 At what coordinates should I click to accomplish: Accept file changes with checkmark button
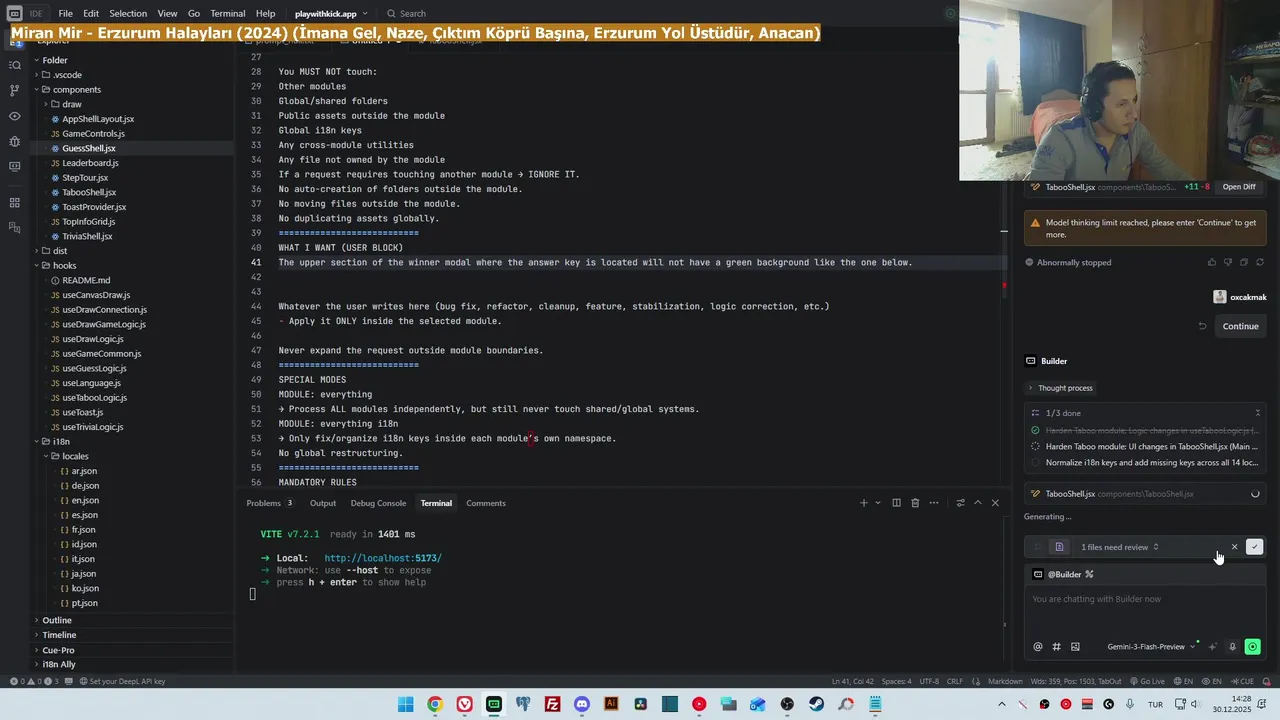1254,547
